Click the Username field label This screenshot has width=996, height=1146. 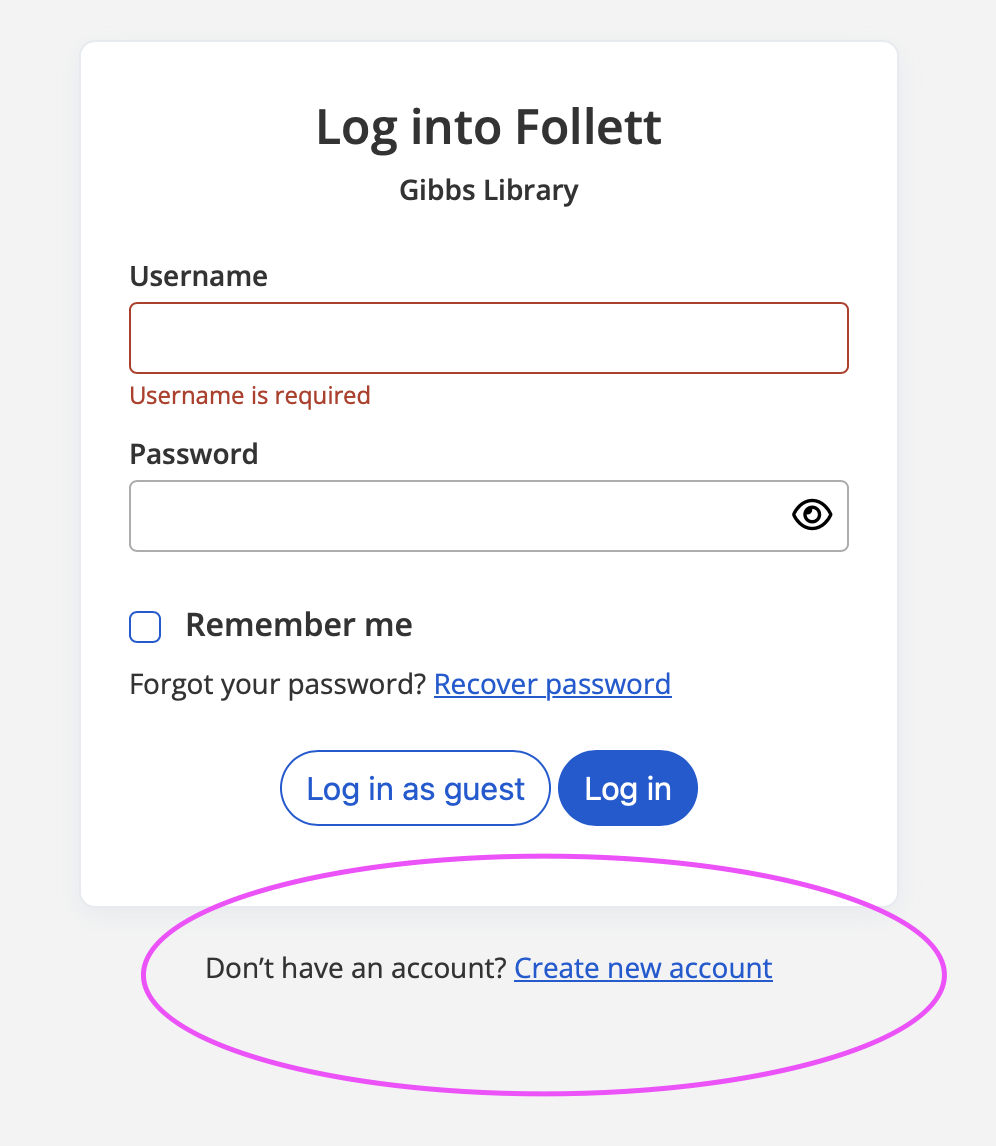coord(198,276)
